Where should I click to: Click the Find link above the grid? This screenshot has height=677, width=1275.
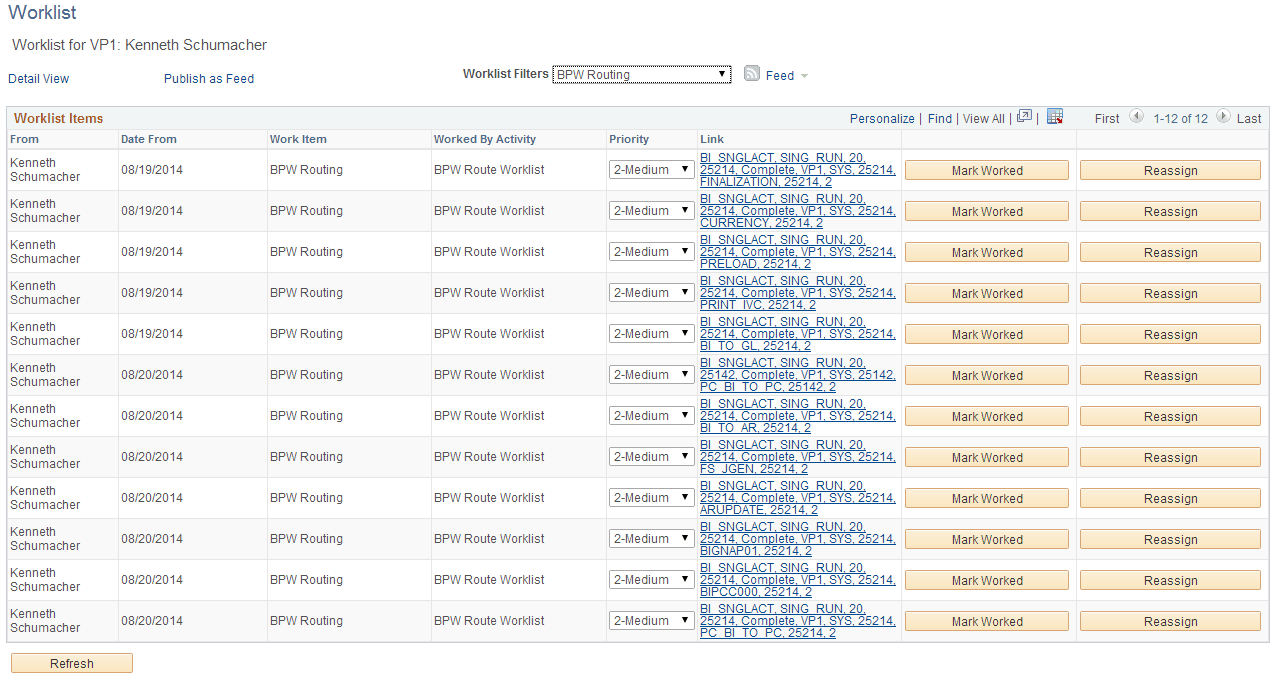[939, 118]
